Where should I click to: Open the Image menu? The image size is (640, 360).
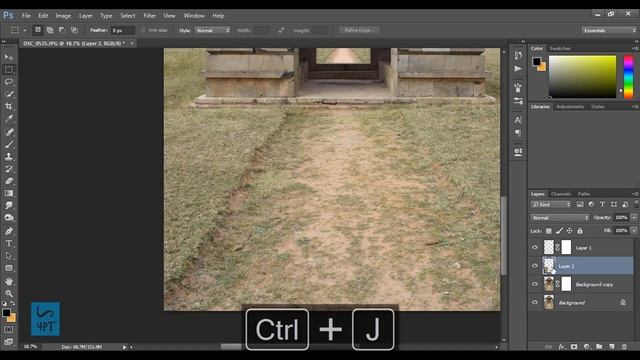pos(63,16)
